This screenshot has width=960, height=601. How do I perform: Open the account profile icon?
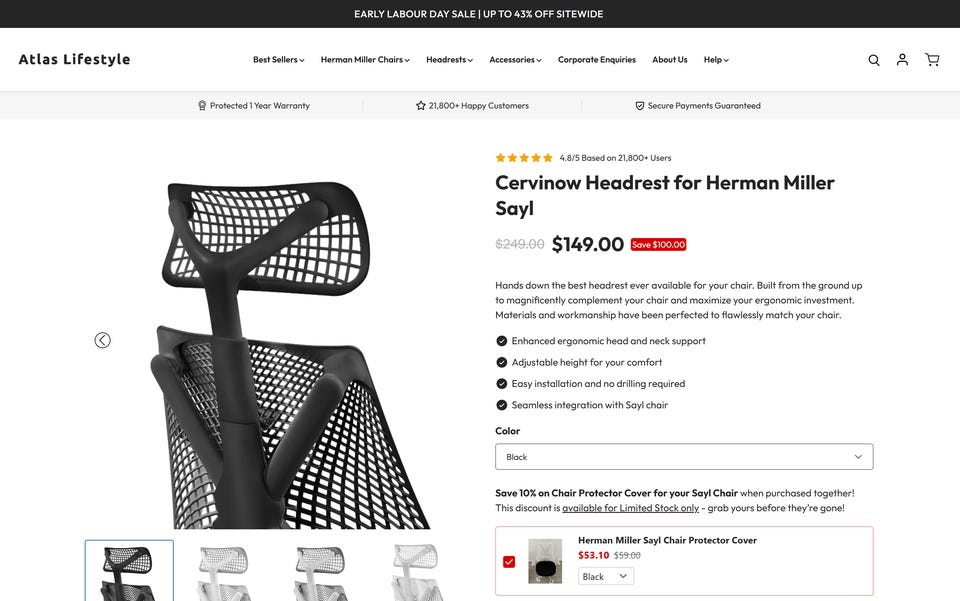(902, 60)
